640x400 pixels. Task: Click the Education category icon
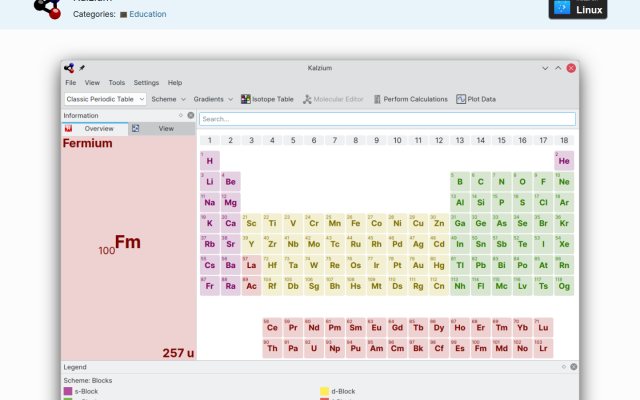(x=123, y=15)
